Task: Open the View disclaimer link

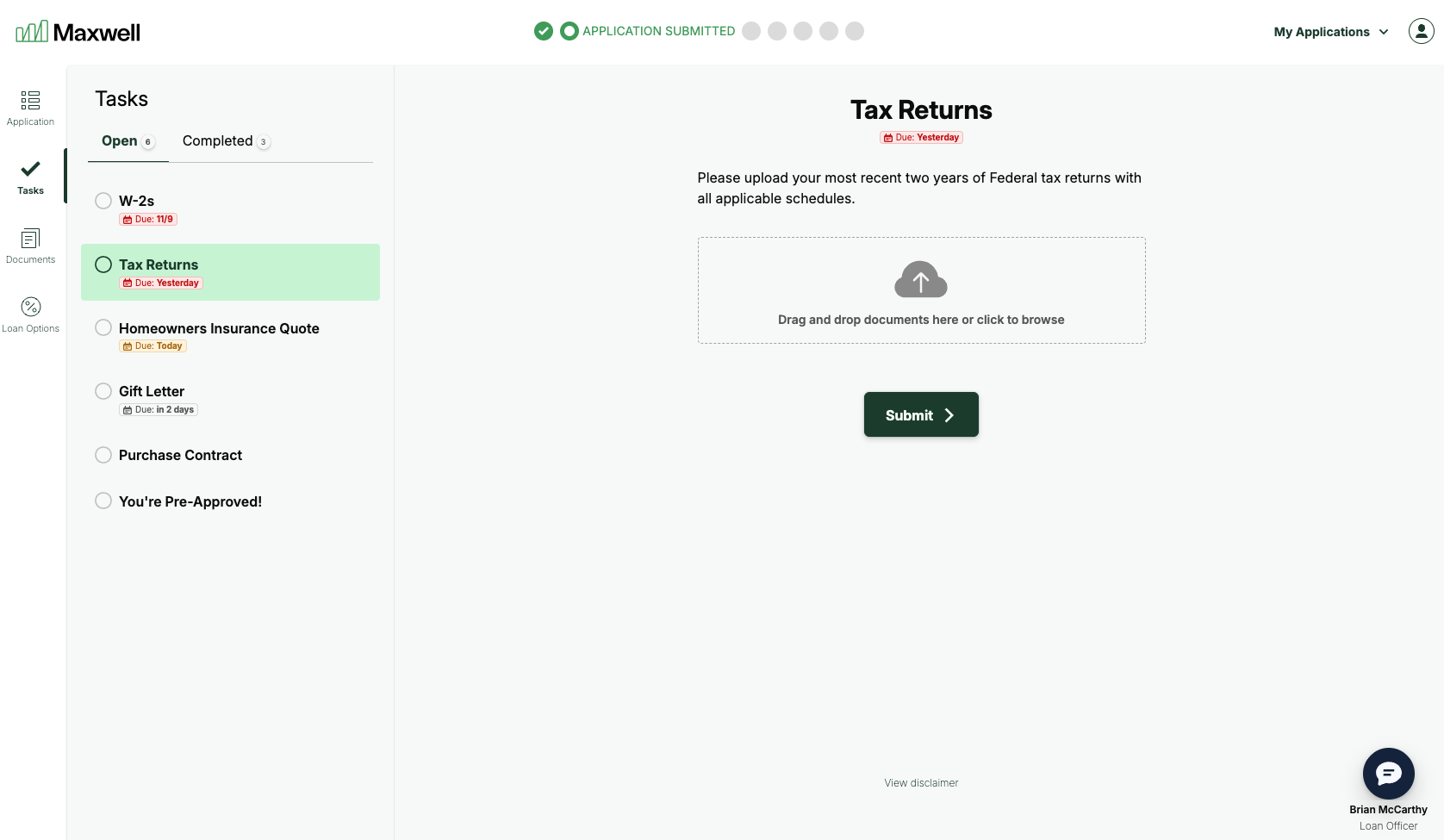Action: 921,783
